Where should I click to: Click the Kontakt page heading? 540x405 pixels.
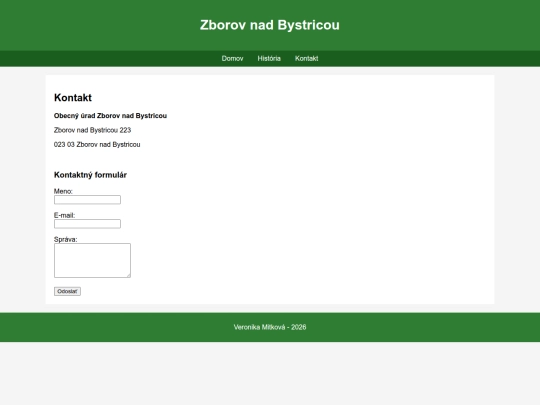pos(73,98)
